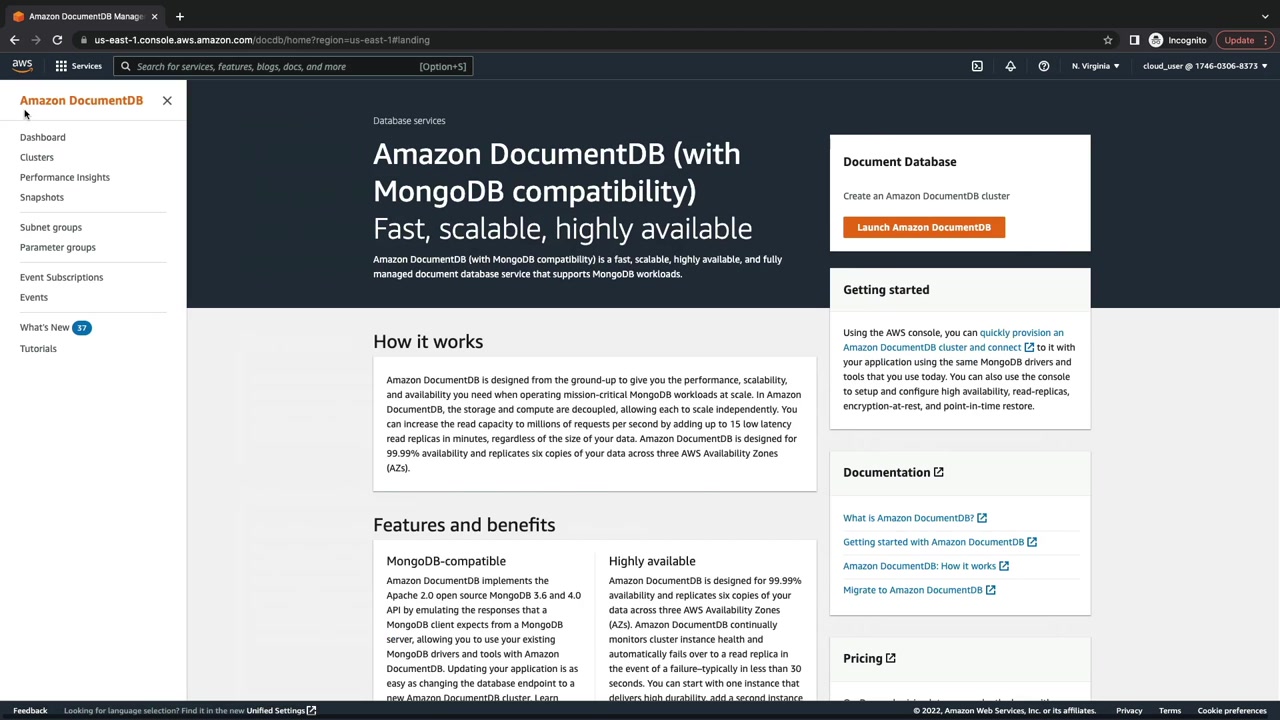This screenshot has height=720, width=1280.
Task: Open Parameter groups in the sidebar
Action: (x=58, y=247)
